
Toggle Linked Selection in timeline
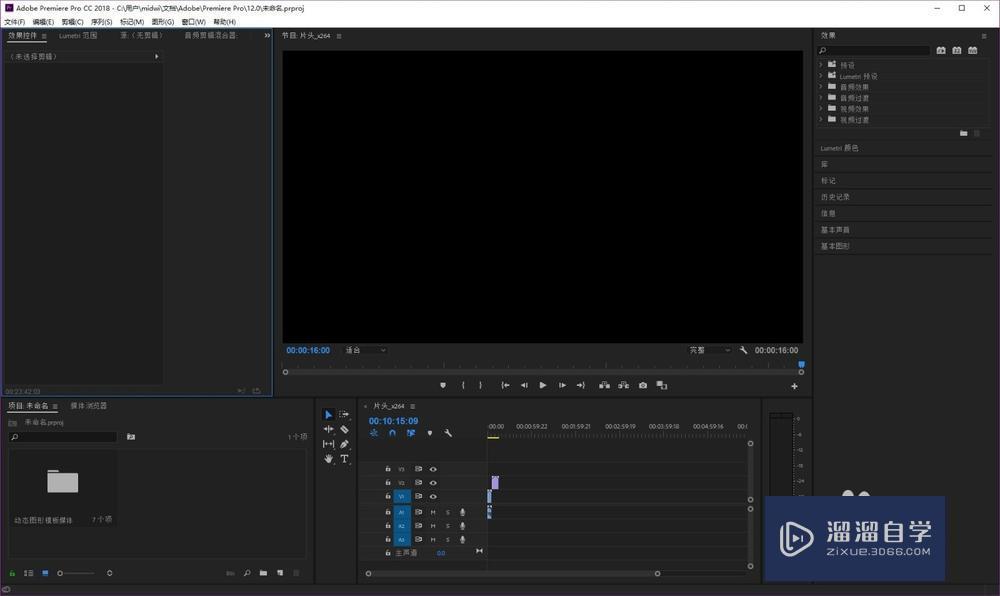[411, 433]
